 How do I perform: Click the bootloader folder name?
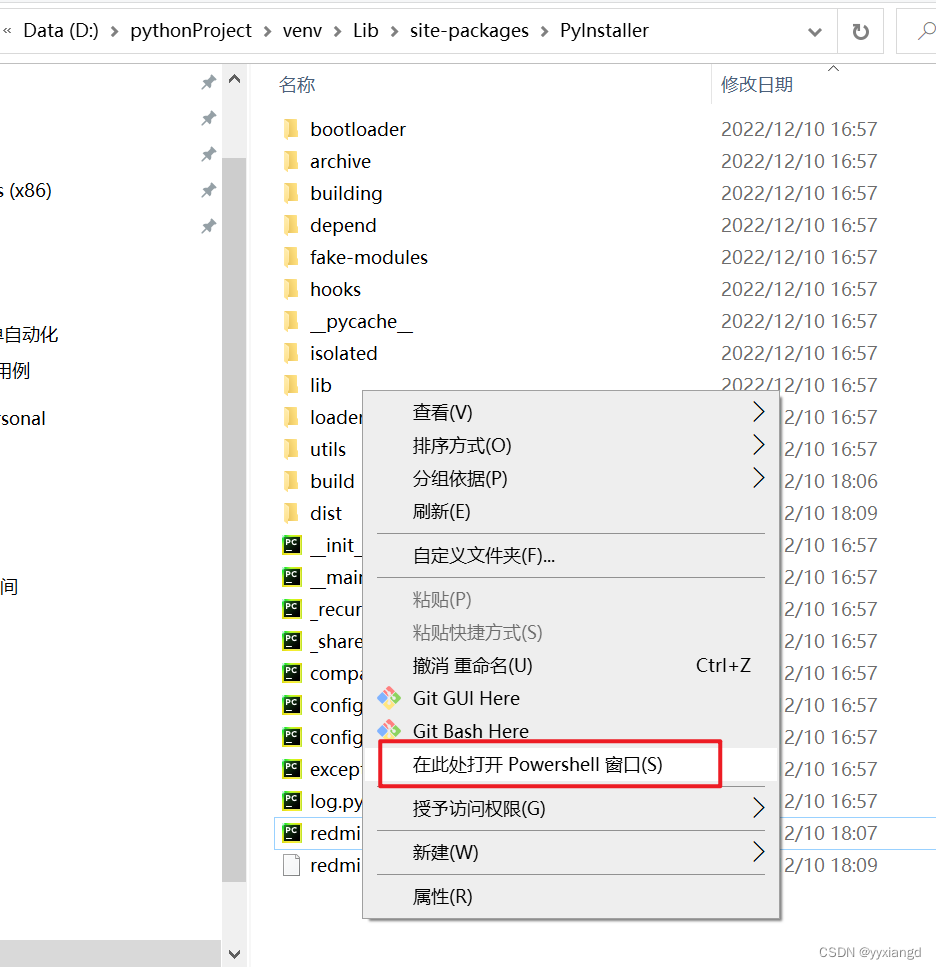point(358,129)
